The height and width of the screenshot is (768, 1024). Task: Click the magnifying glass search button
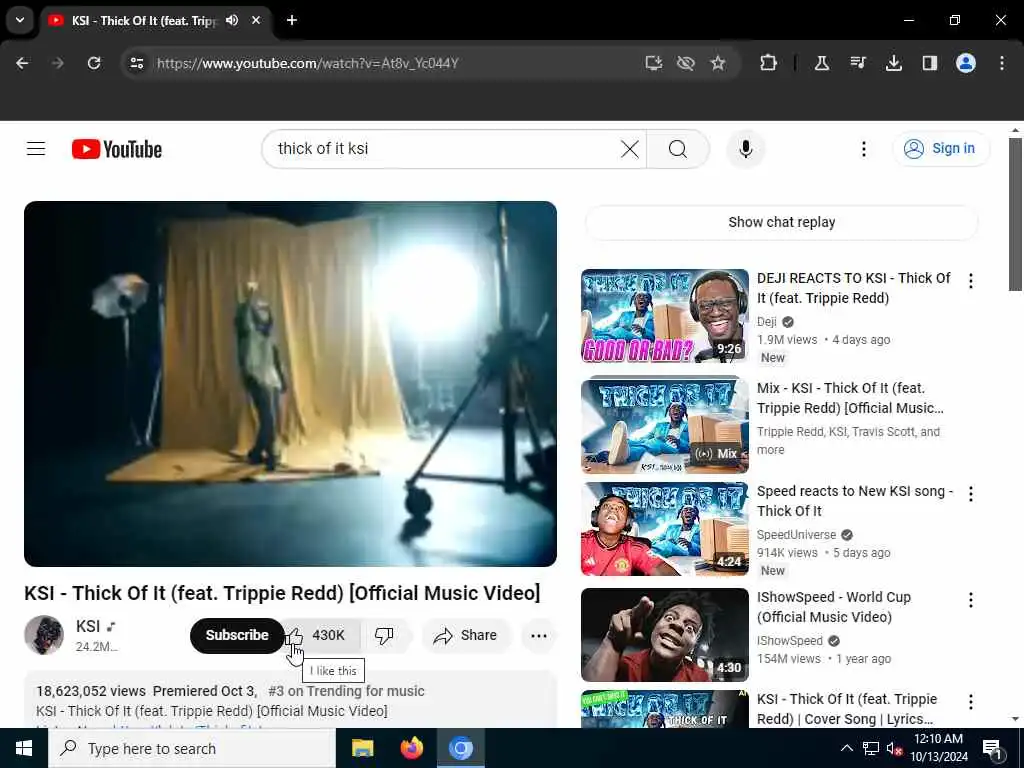[x=678, y=149]
